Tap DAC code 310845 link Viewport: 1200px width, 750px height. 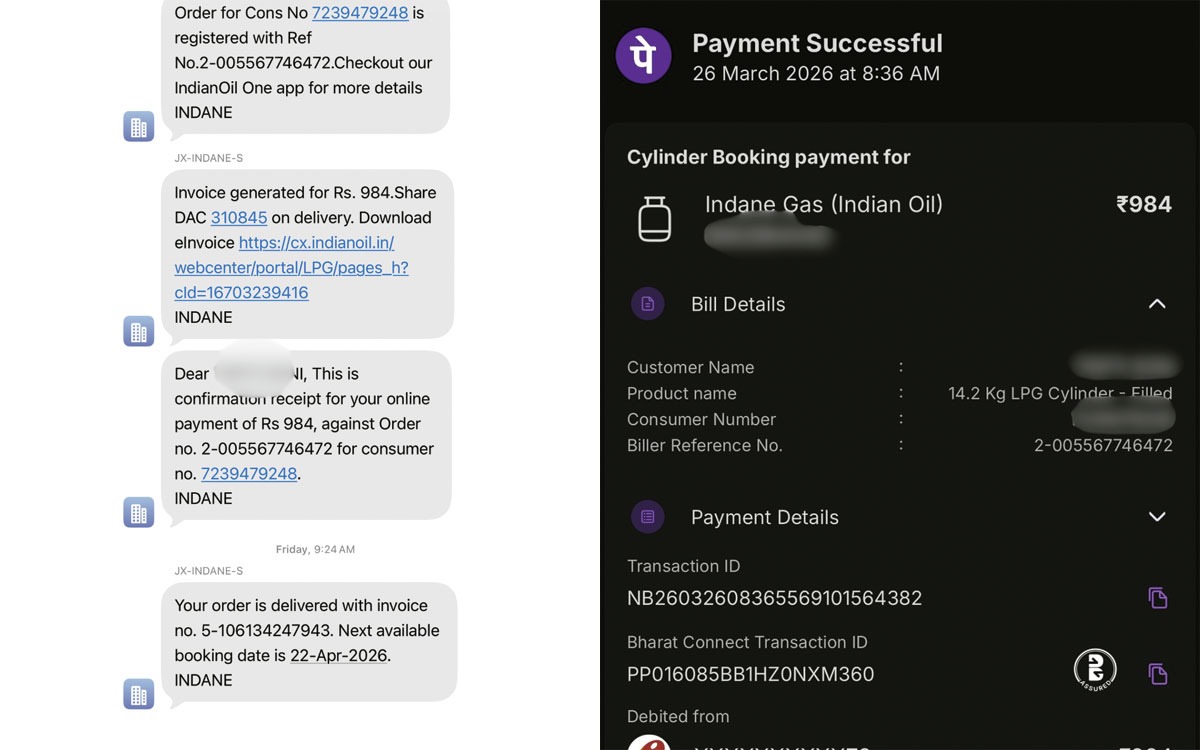pos(239,218)
